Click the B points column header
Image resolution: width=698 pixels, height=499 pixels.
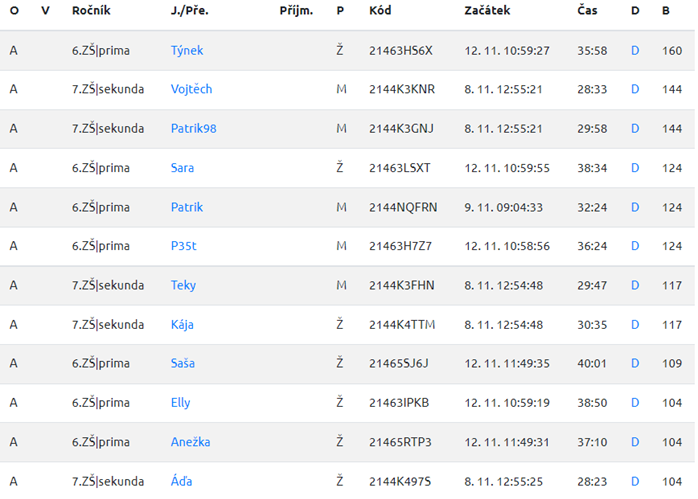point(666,11)
